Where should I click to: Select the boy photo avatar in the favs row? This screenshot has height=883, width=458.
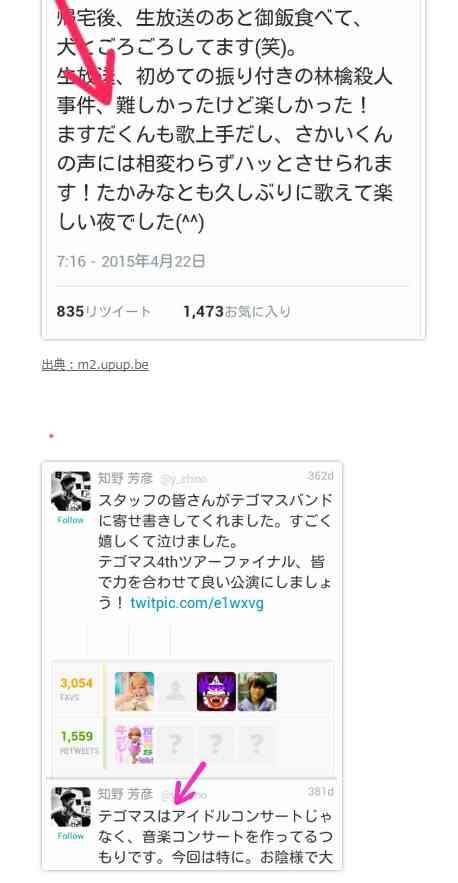pyautogui.click(x=257, y=692)
